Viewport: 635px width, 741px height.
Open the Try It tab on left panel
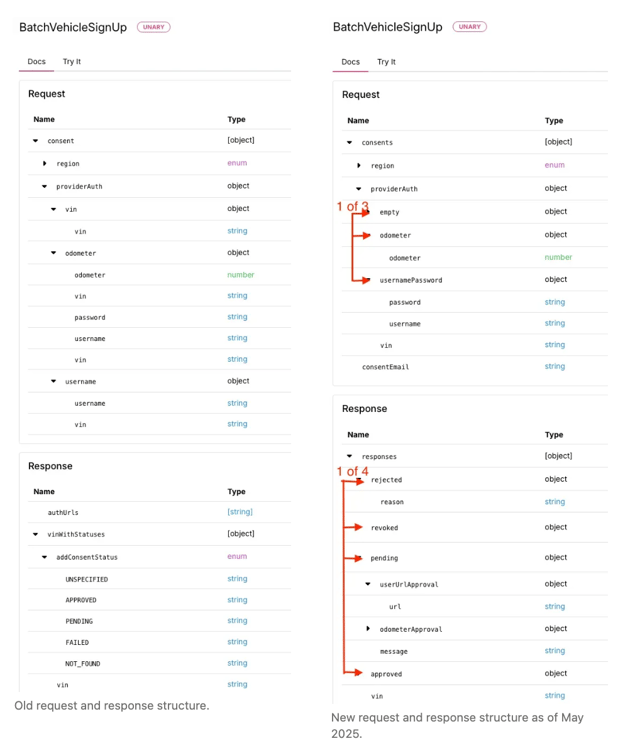(x=72, y=61)
